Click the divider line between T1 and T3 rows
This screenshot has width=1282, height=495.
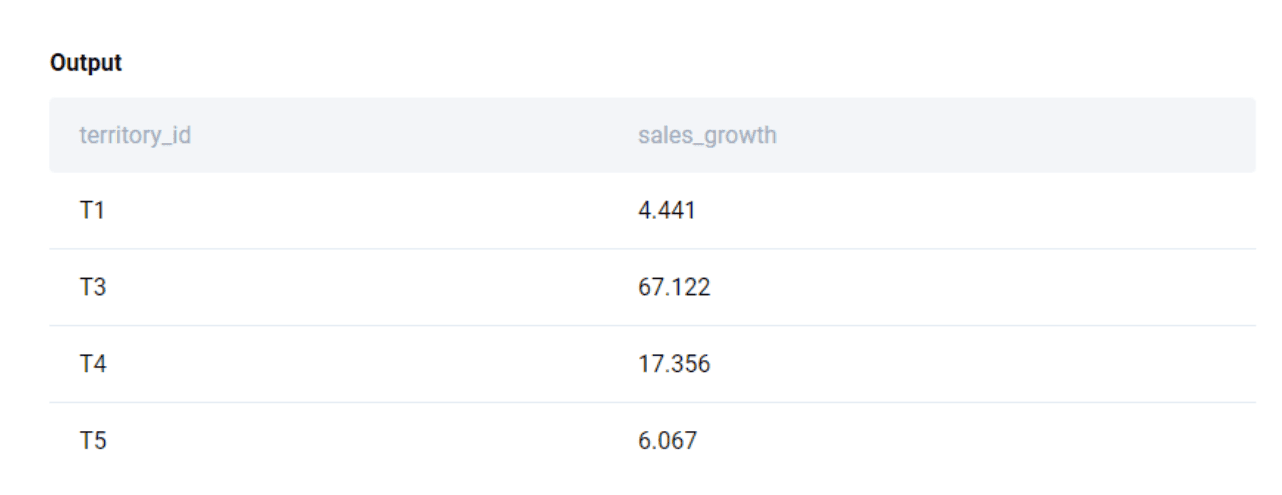point(652,249)
